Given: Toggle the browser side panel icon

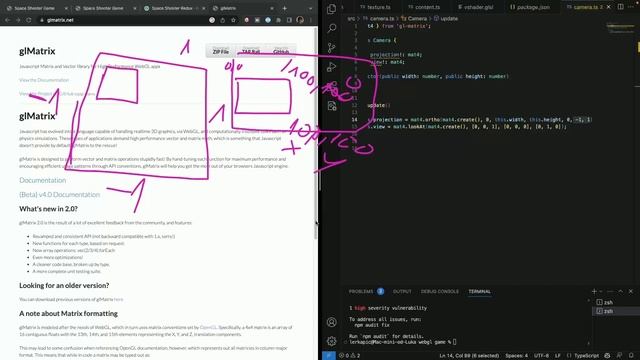Looking at the screenshot, I should coord(289,20).
